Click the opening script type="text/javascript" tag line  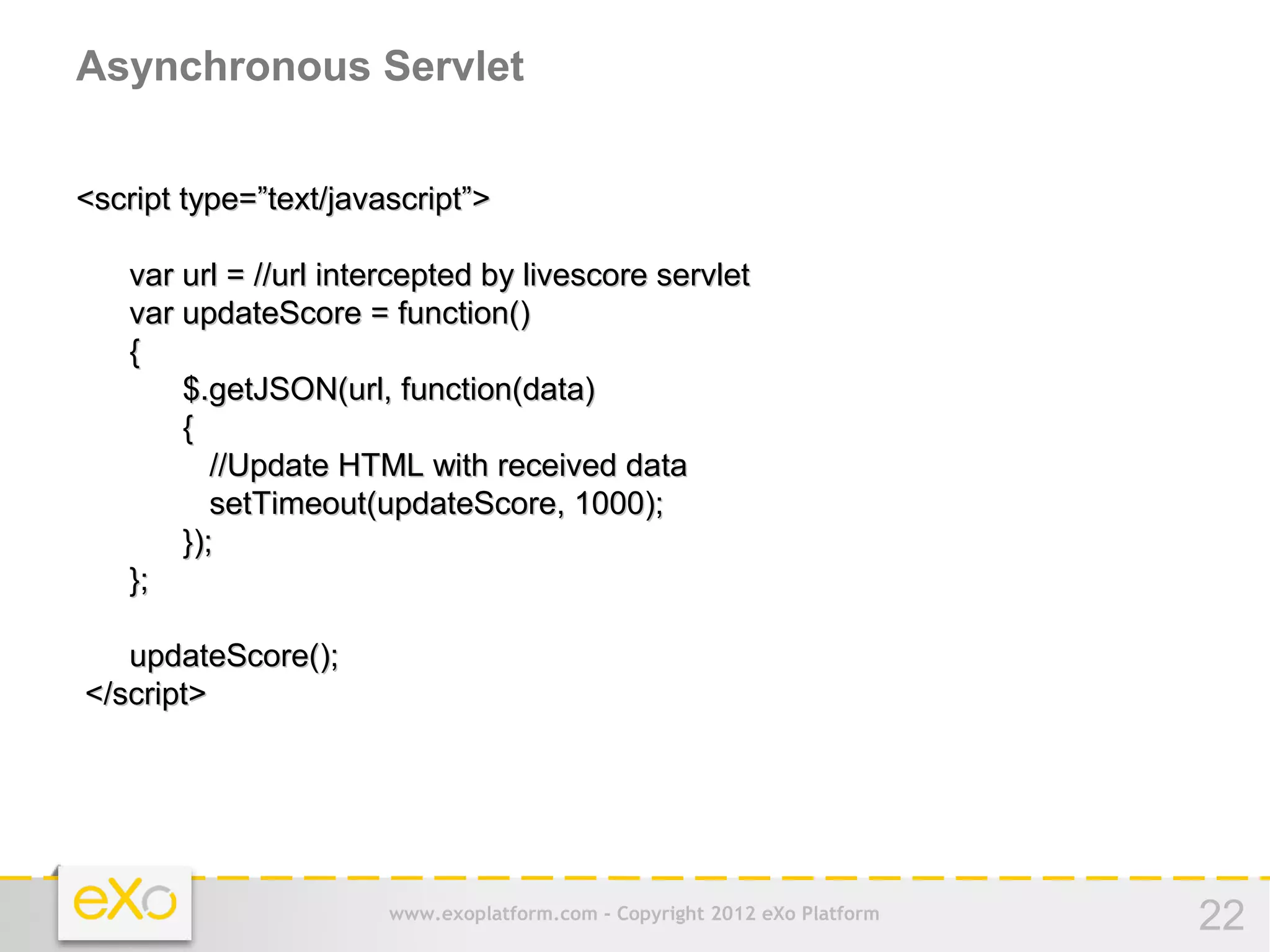(283, 200)
